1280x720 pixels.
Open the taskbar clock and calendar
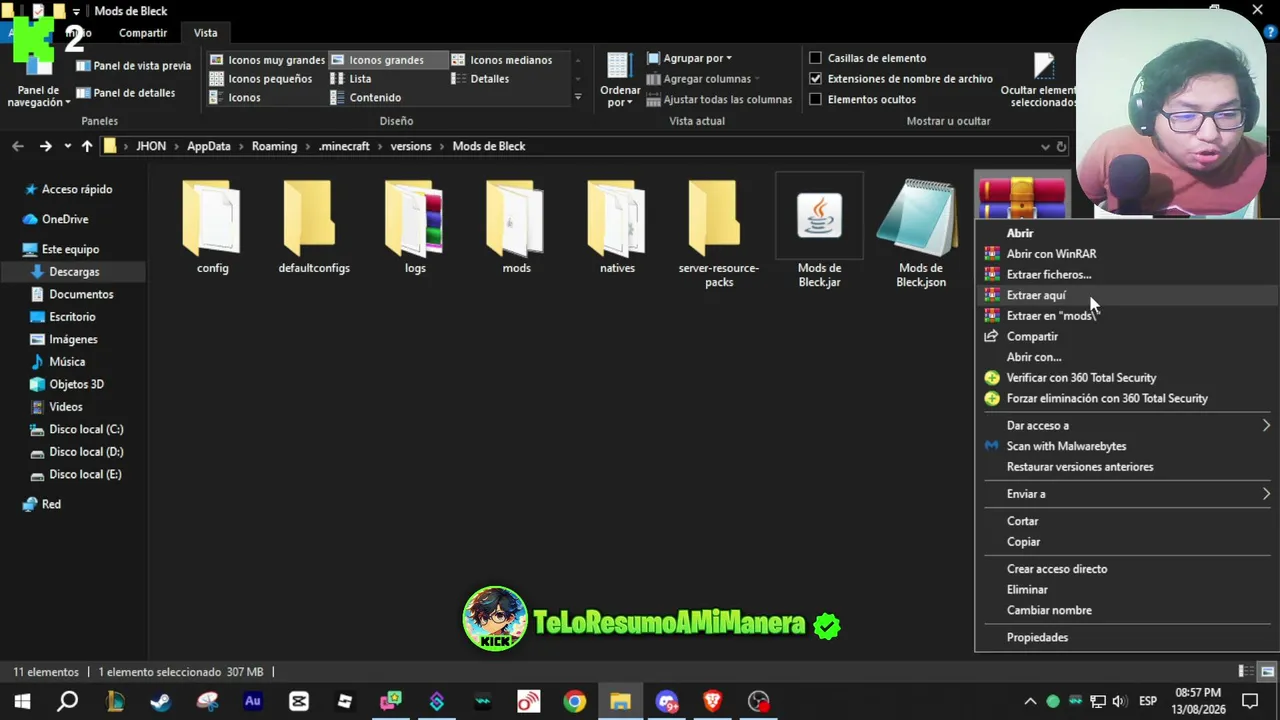pos(1198,701)
